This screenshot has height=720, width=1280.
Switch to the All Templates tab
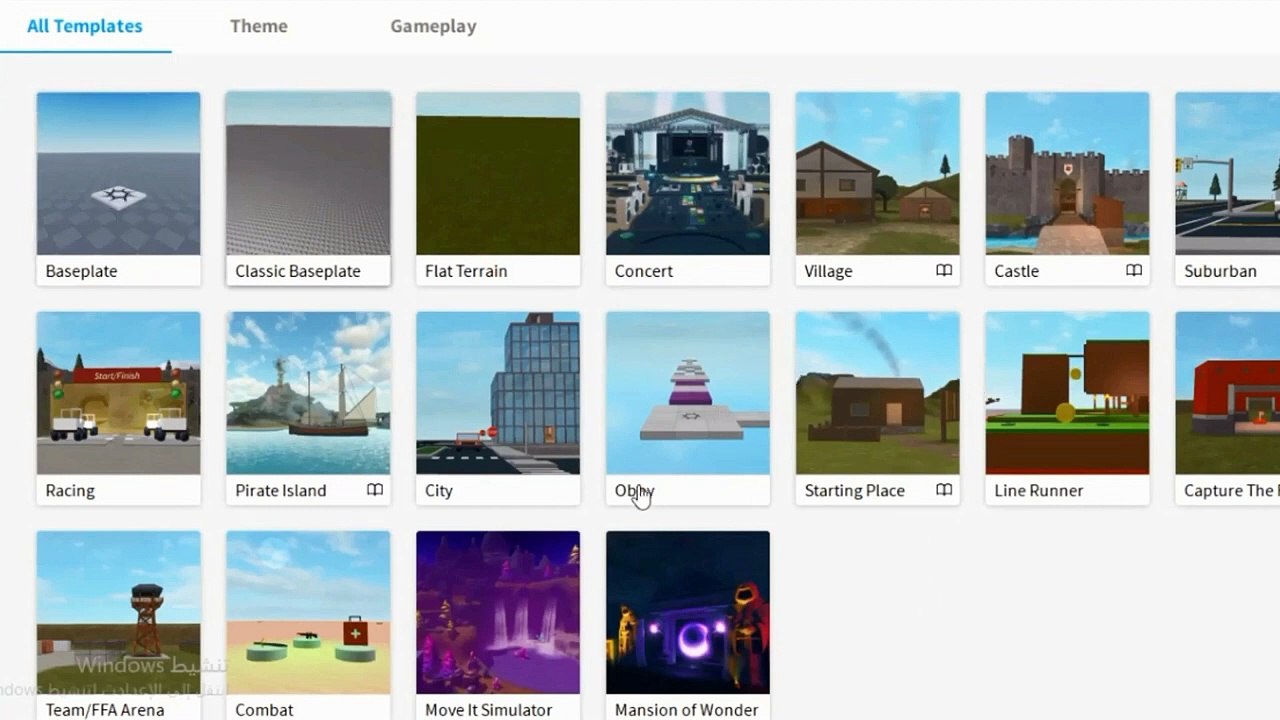[85, 26]
